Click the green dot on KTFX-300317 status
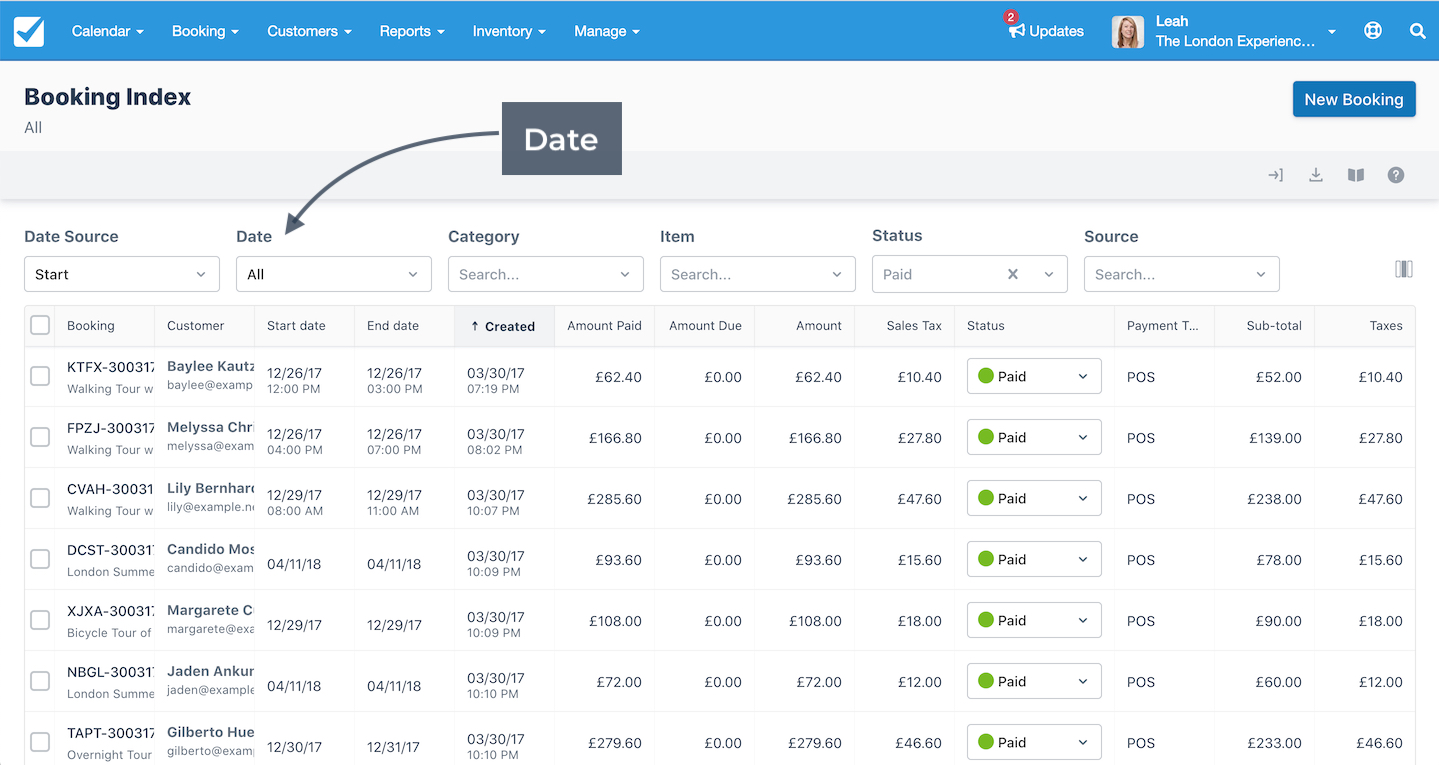Screen dimensions: 1439x765 [985, 376]
